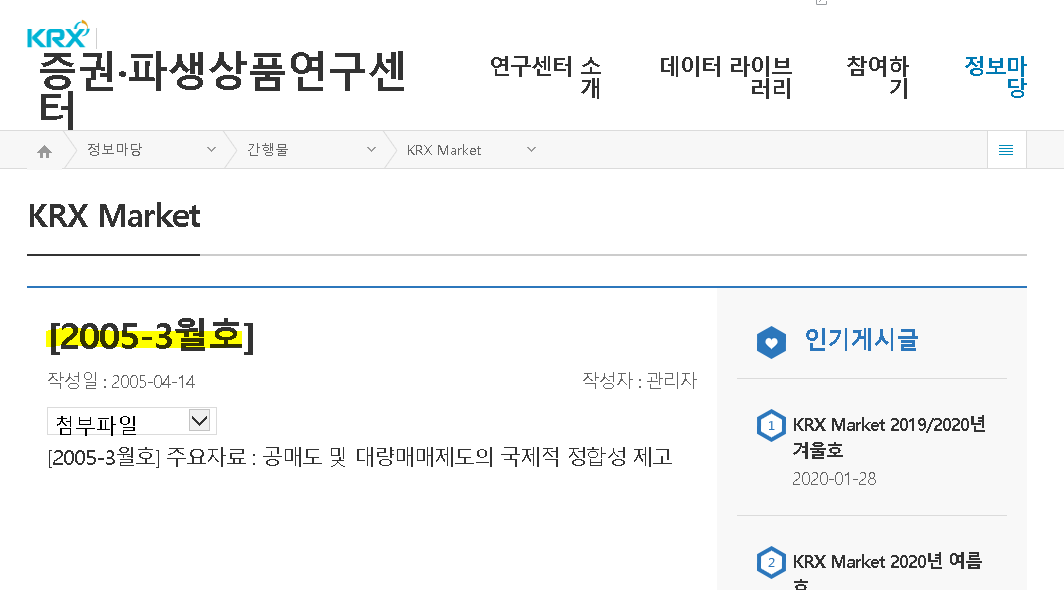
Task: Click the 인기게시글 heading
Action: (861, 339)
